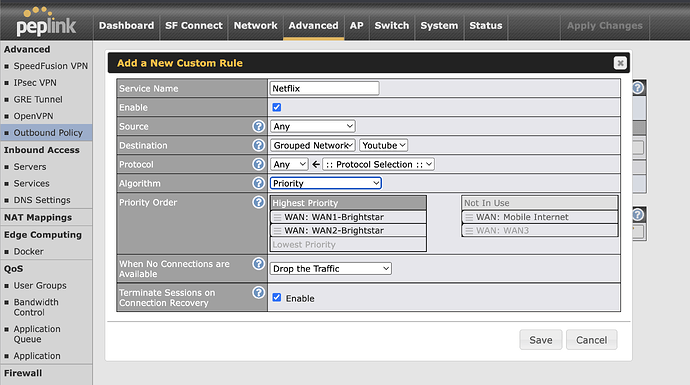Open the Algorithm Priority dropdown
Image resolution: width=690 pixels, height=385 pixels.
click(x=326, y=183)
